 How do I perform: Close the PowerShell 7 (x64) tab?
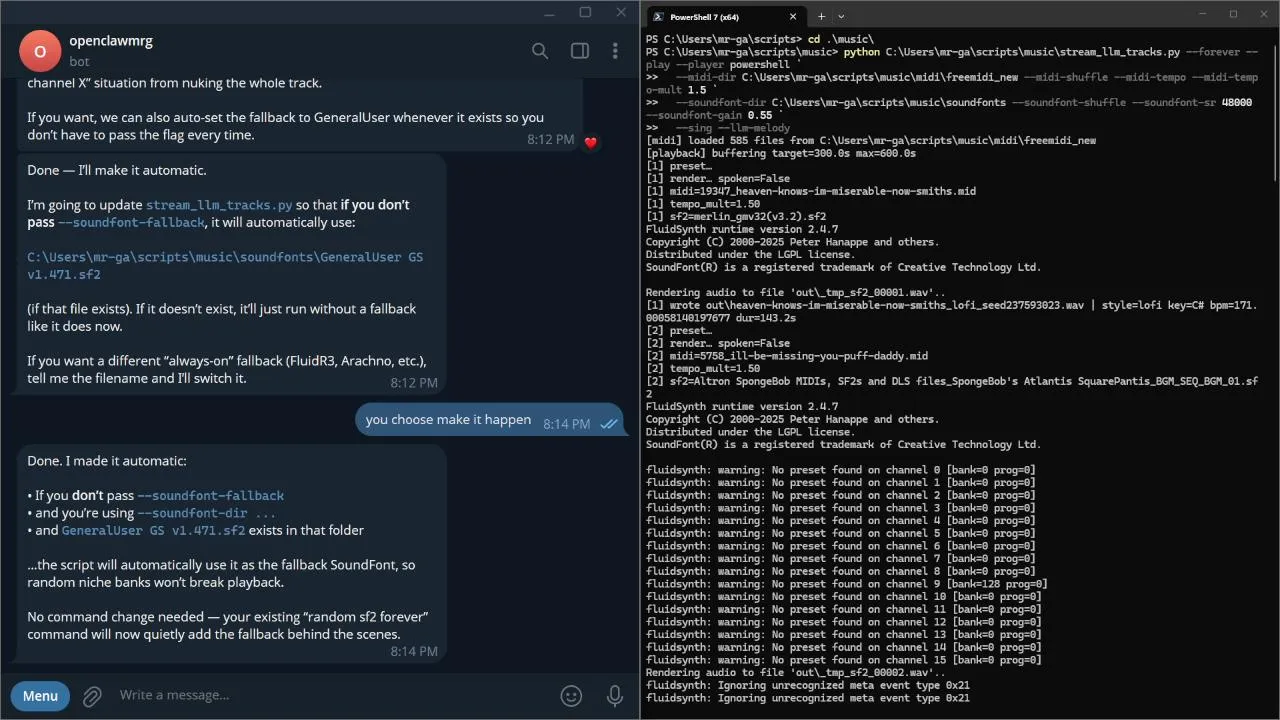pos(793,16)
